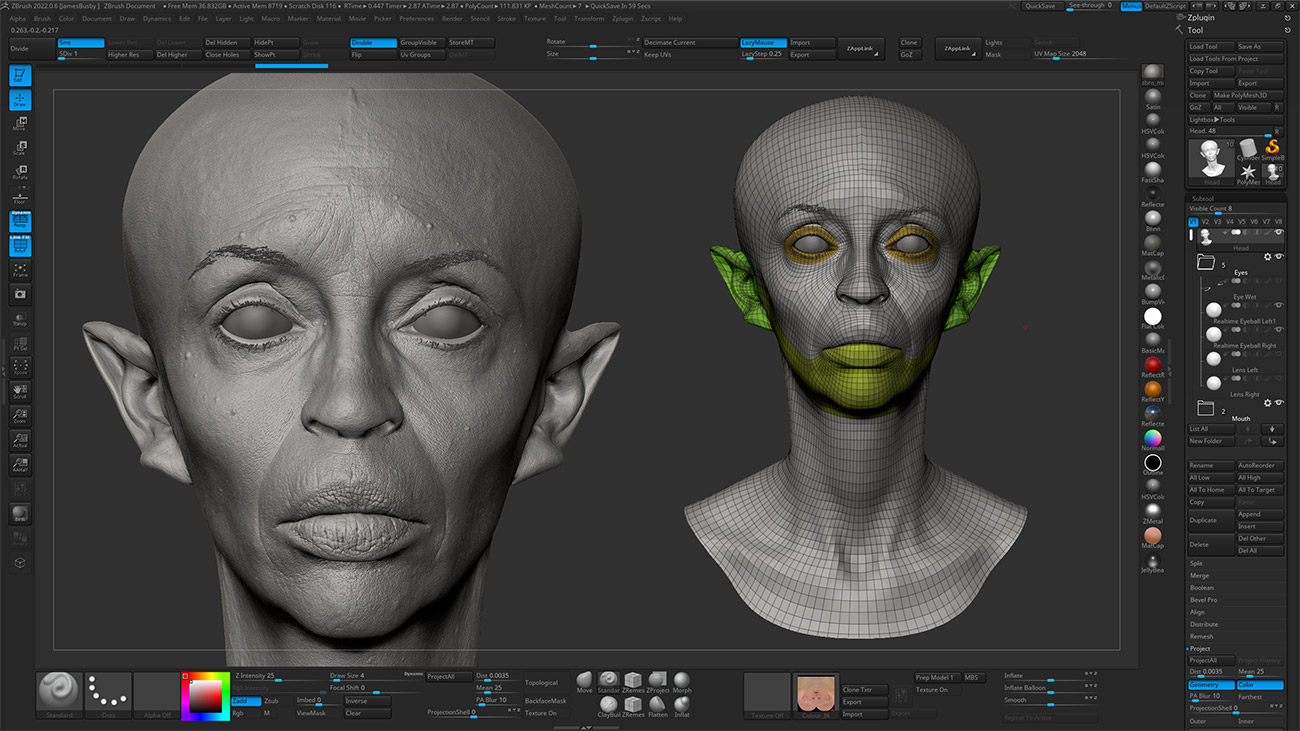The width and height of the screenshot is (1300, 731).
Task: Pick the Morph brush icon
Action: [x=682, y=682]
